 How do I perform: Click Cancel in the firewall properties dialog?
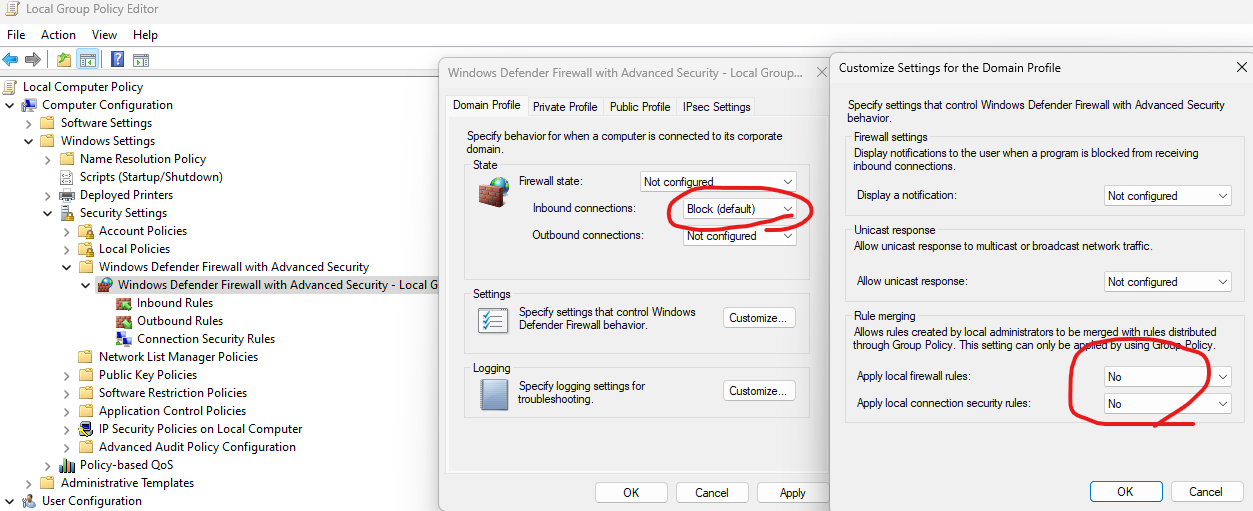pos(712,492)
